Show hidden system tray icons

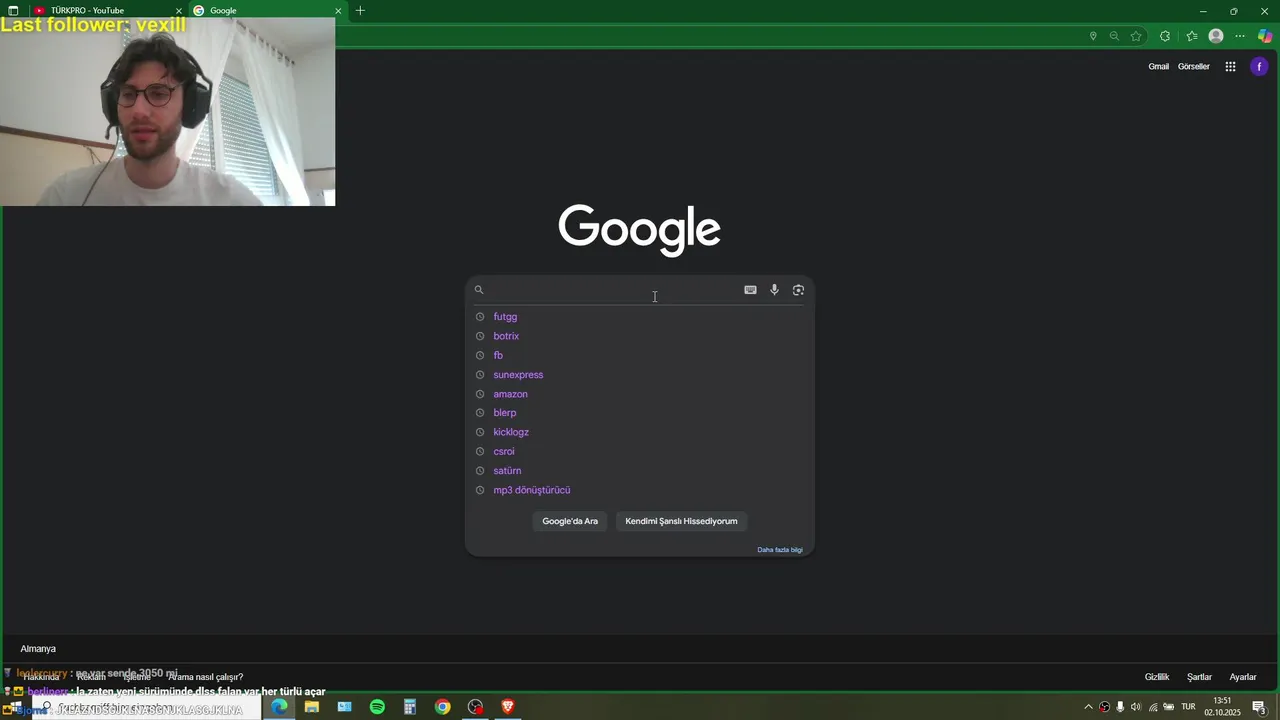click(x=1089, y=707)
